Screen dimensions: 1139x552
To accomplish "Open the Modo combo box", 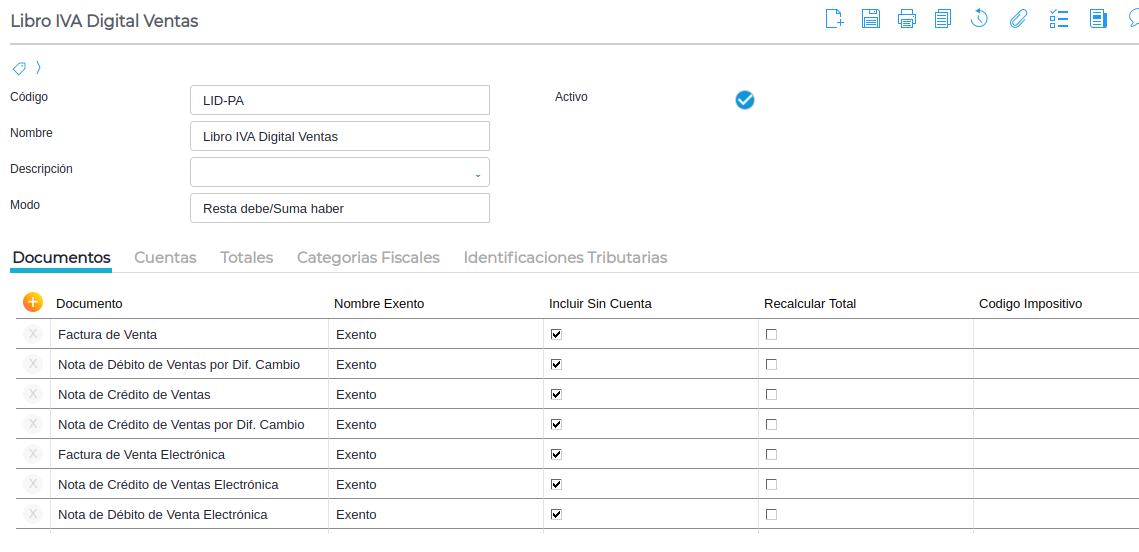I will (x=339, y=208).
